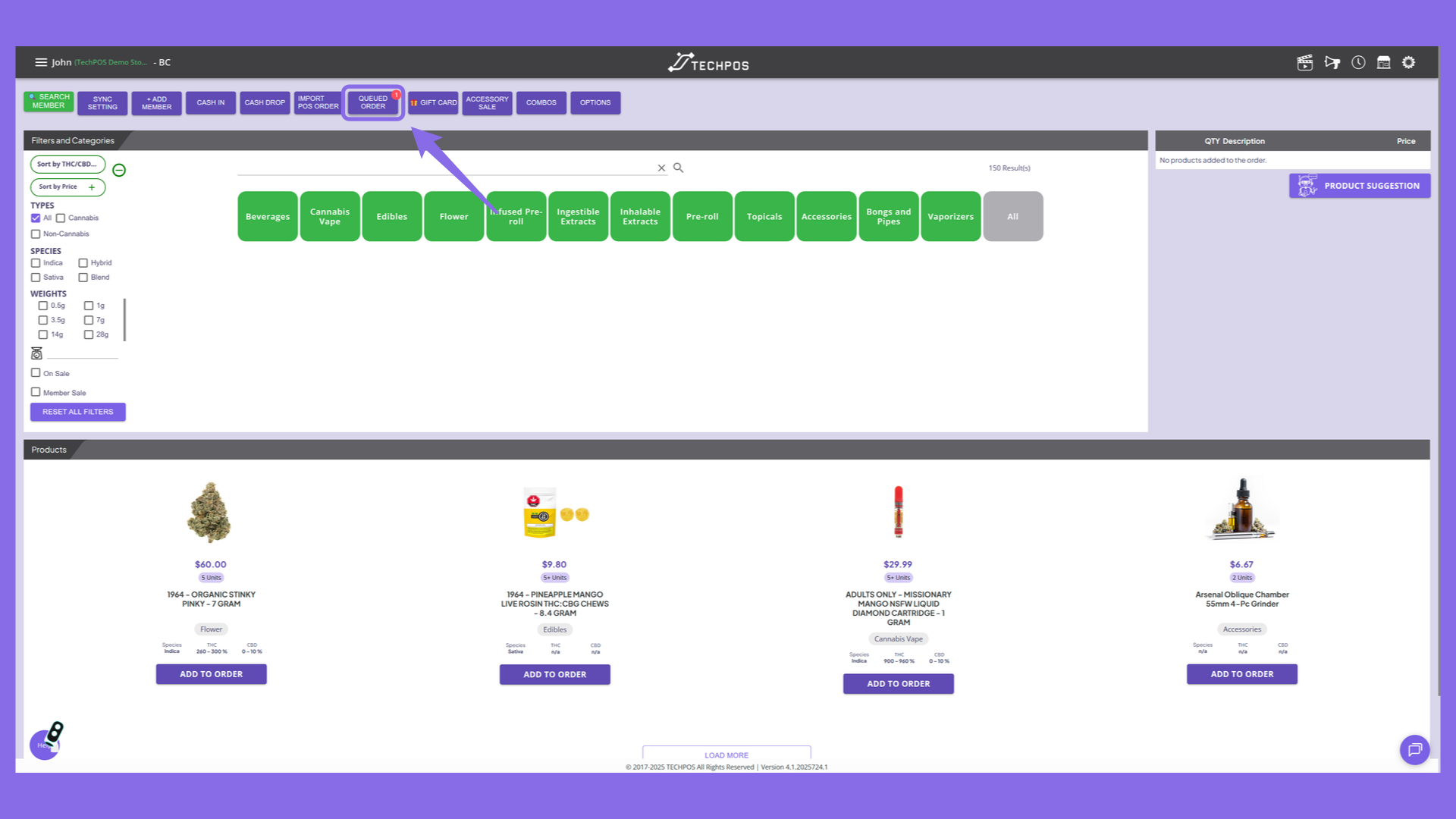Clear the product search with X icon
Screen dimensions: 1456x819
(x=661, y=168)
